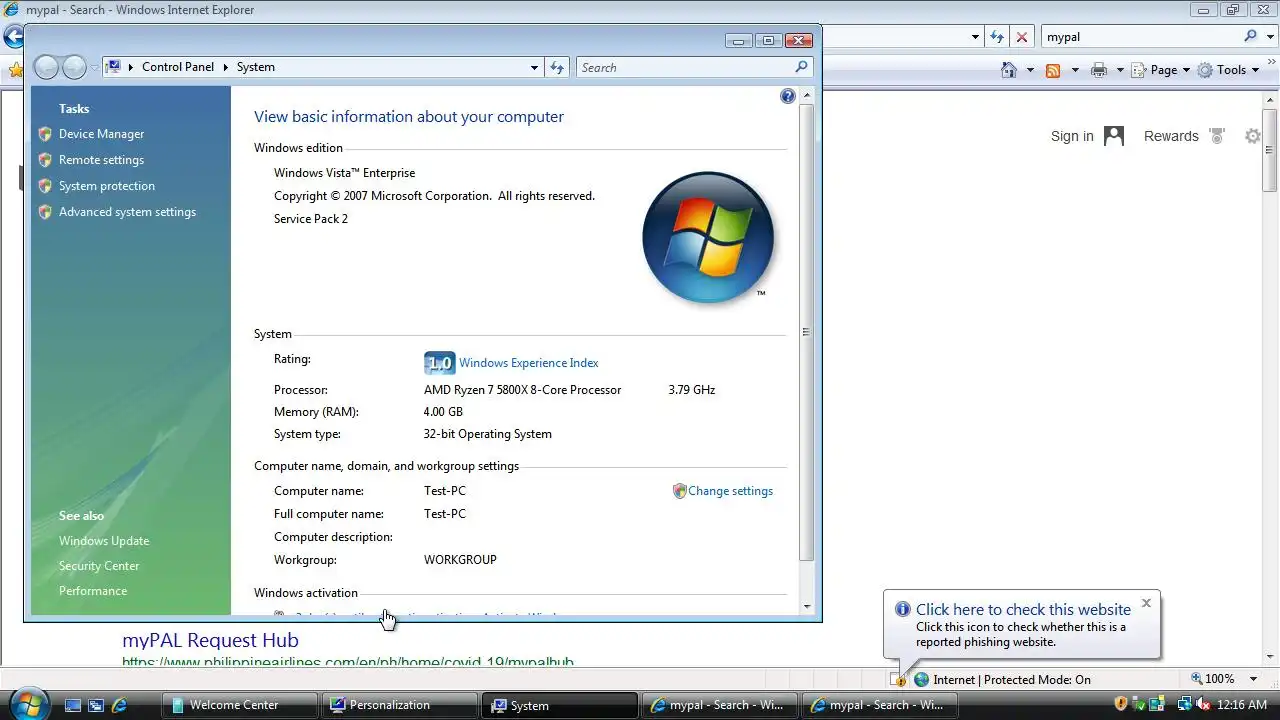Open the Windows Start orb

(28, 702)
